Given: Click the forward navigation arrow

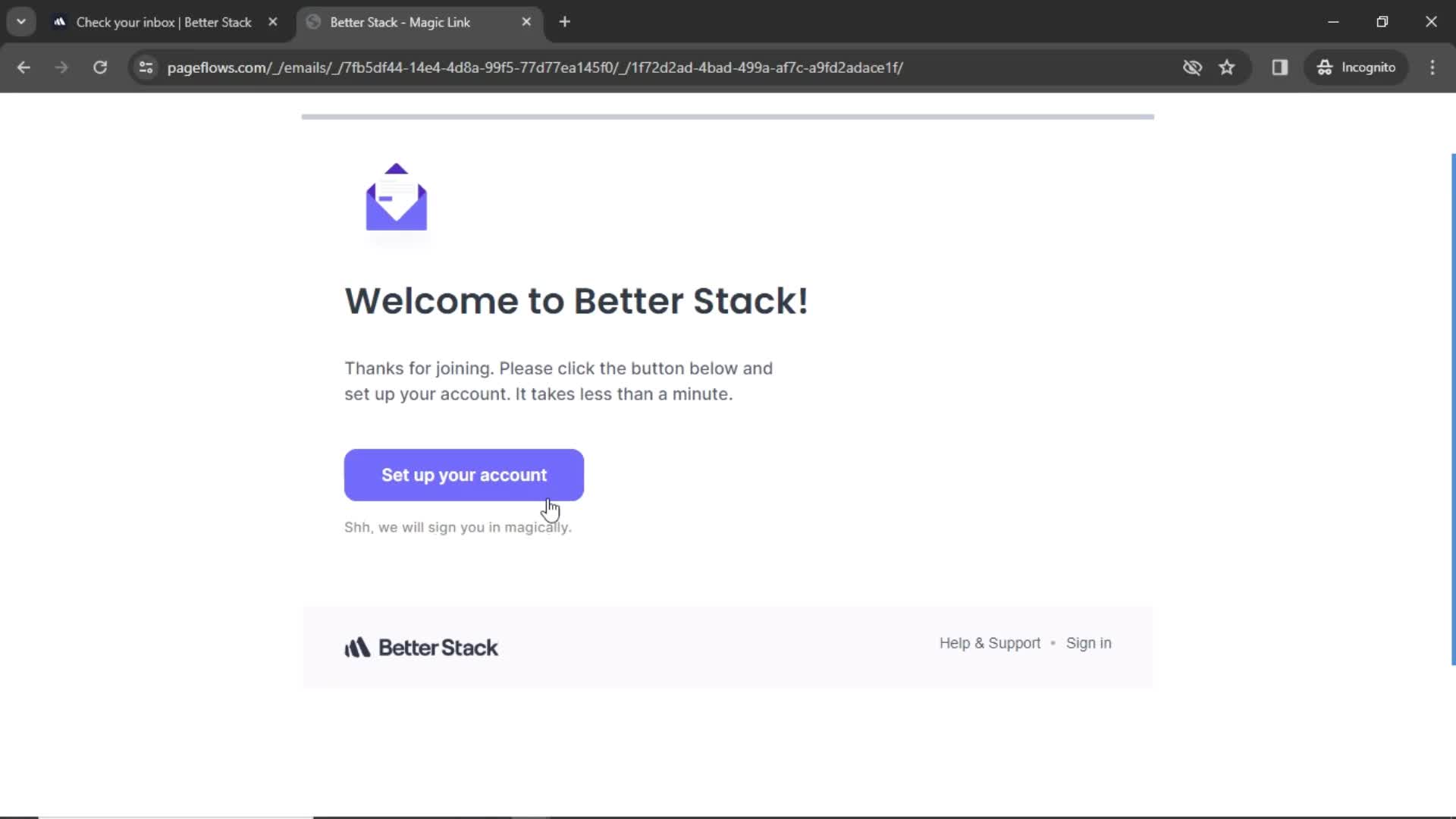Looking at the screenshot, I should click(62, 67).
